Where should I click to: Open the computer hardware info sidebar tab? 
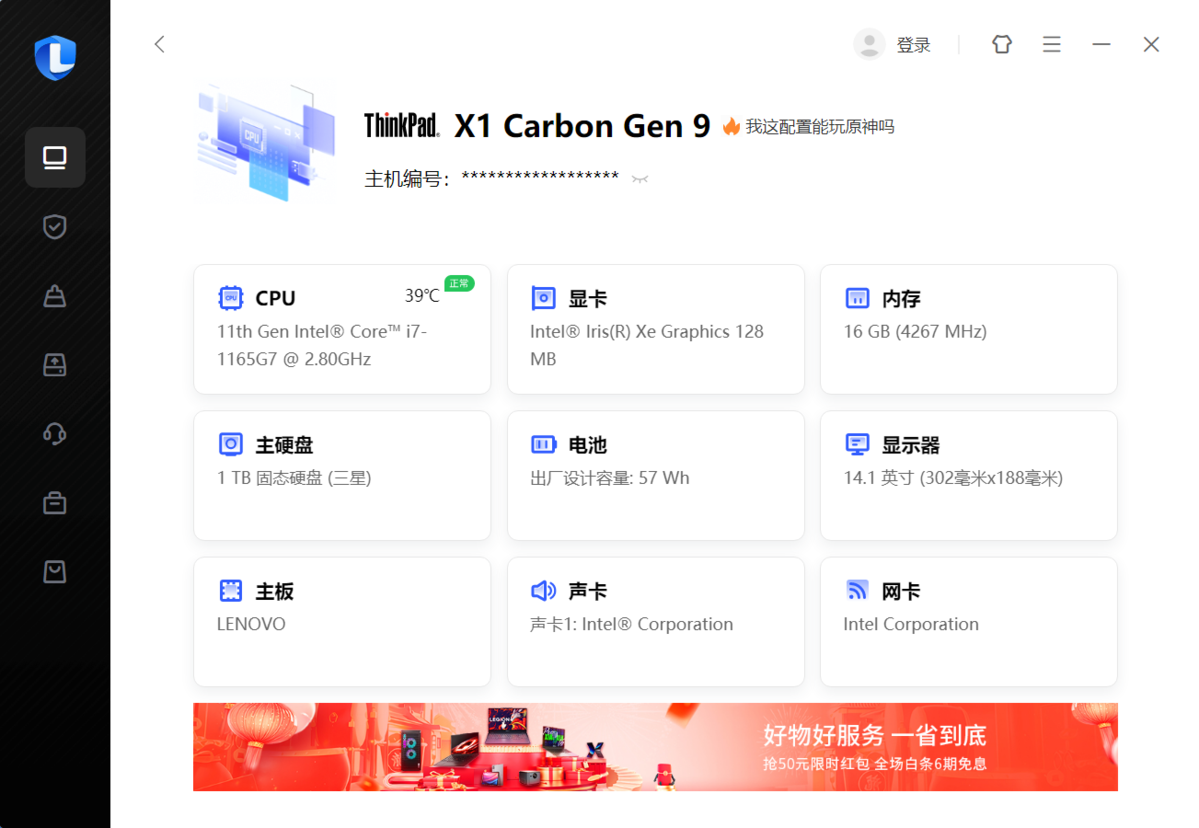[x=55, y=157]
